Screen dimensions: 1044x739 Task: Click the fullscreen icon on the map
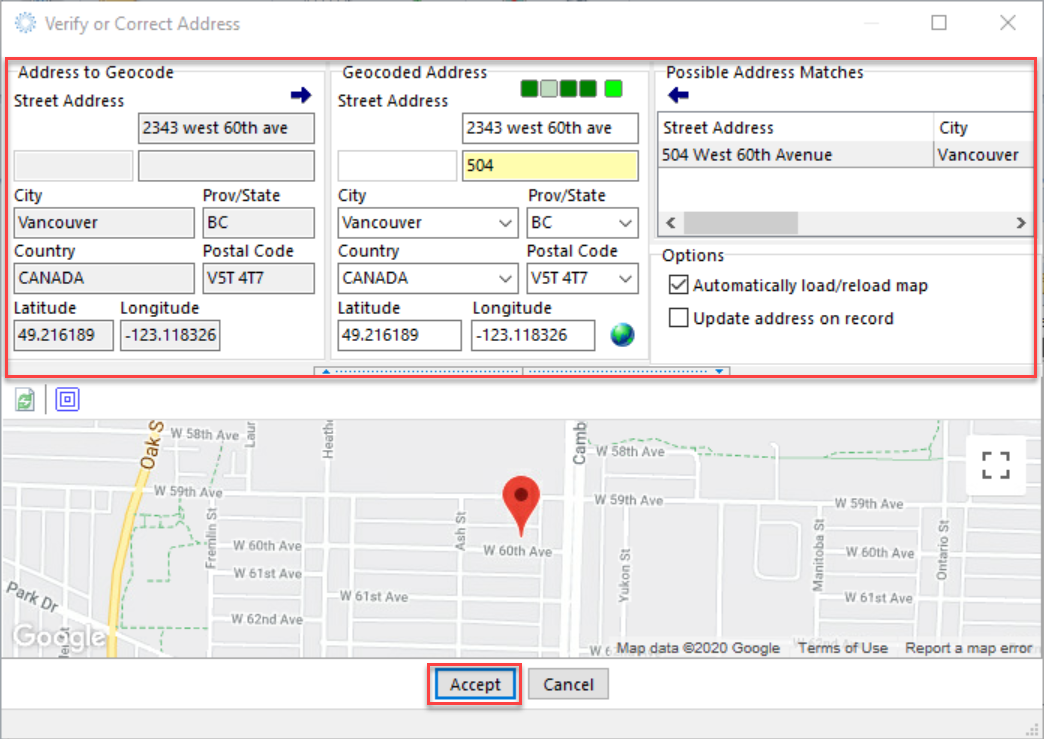tap(995, 464)
